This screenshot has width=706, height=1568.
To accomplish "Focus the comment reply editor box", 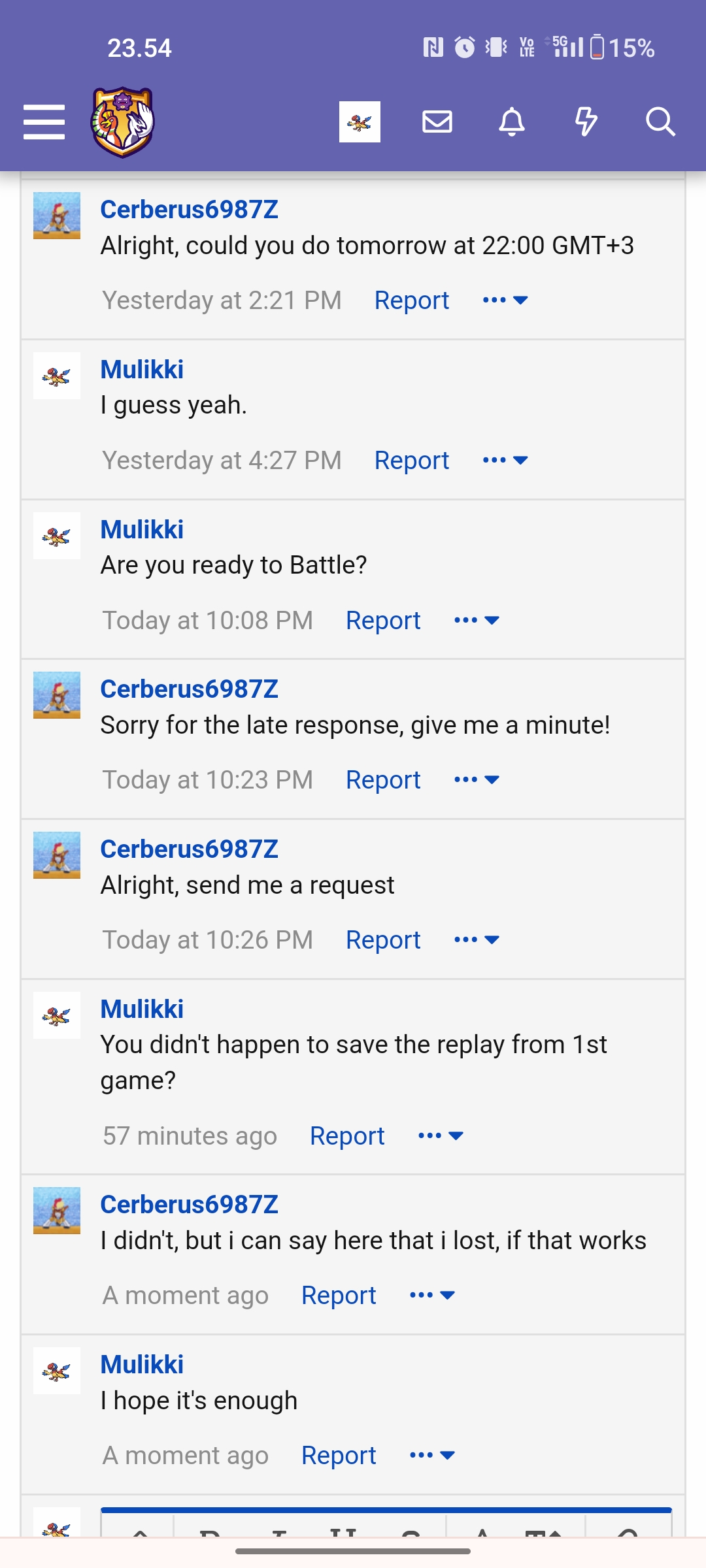I will coord(386,1527).
